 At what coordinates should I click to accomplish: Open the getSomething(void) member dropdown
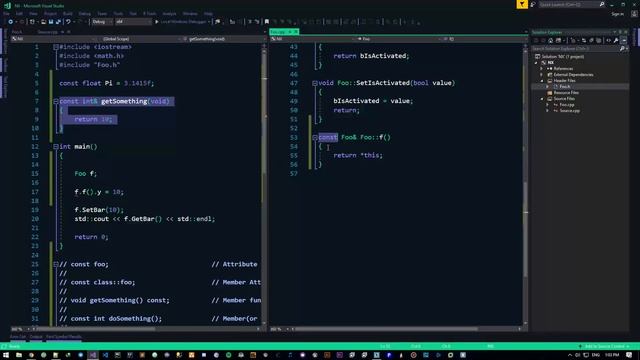(x=223, y=39)
